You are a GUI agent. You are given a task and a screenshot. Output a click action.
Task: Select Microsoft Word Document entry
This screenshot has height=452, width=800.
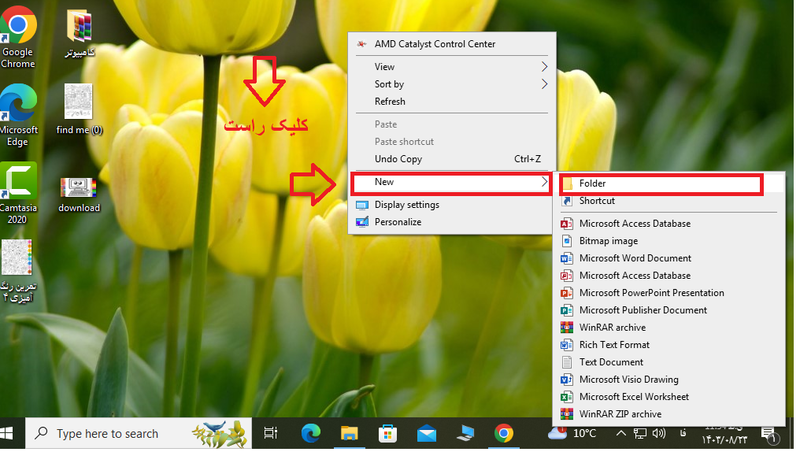(x=634, y=258)
